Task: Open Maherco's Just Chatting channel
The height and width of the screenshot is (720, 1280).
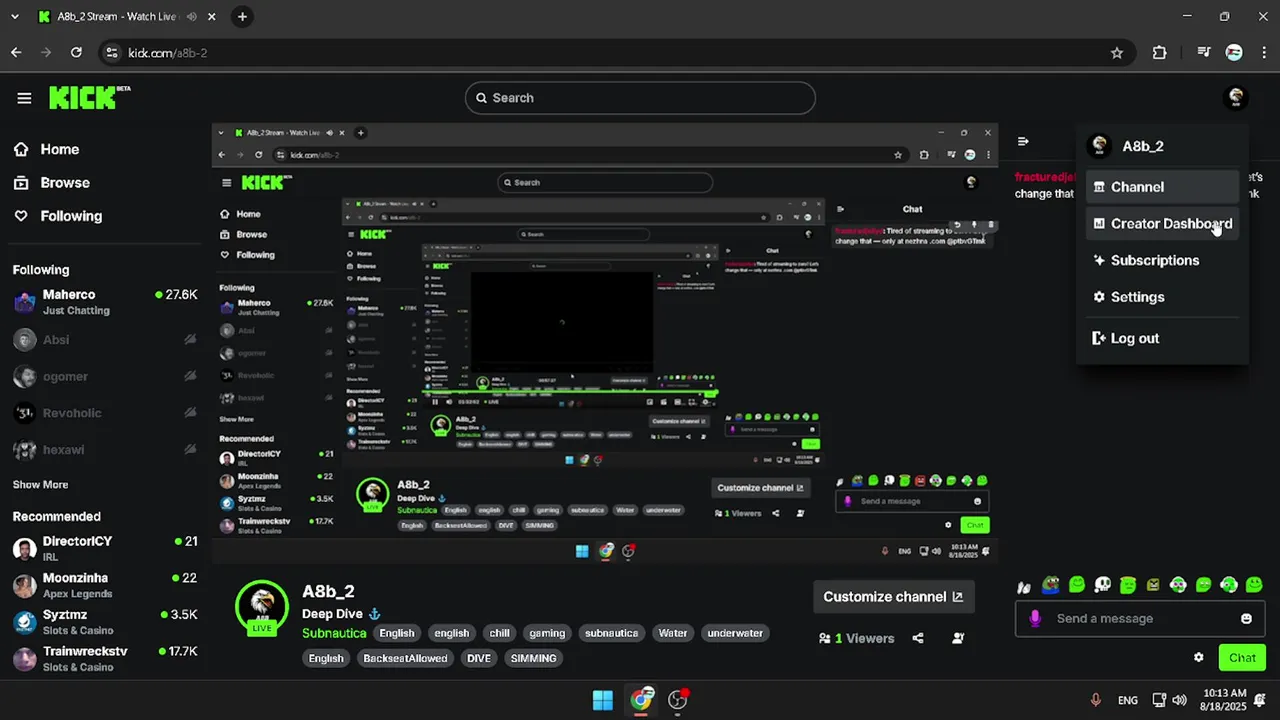Action: point(105,302)
